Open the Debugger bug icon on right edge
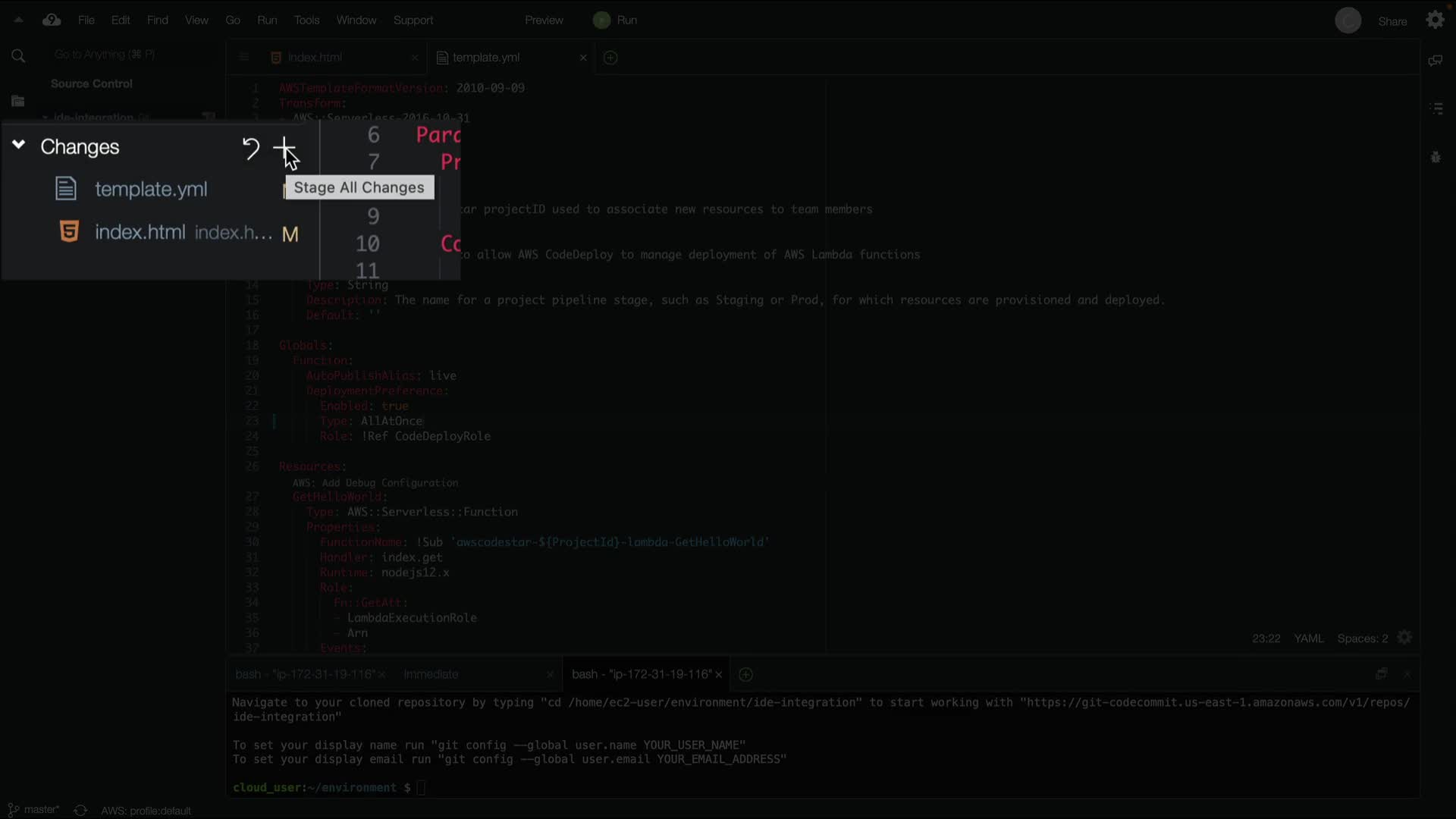The height and width of the screenshot is (819, 1456). pyautogui.click(x=1435, y=158)
